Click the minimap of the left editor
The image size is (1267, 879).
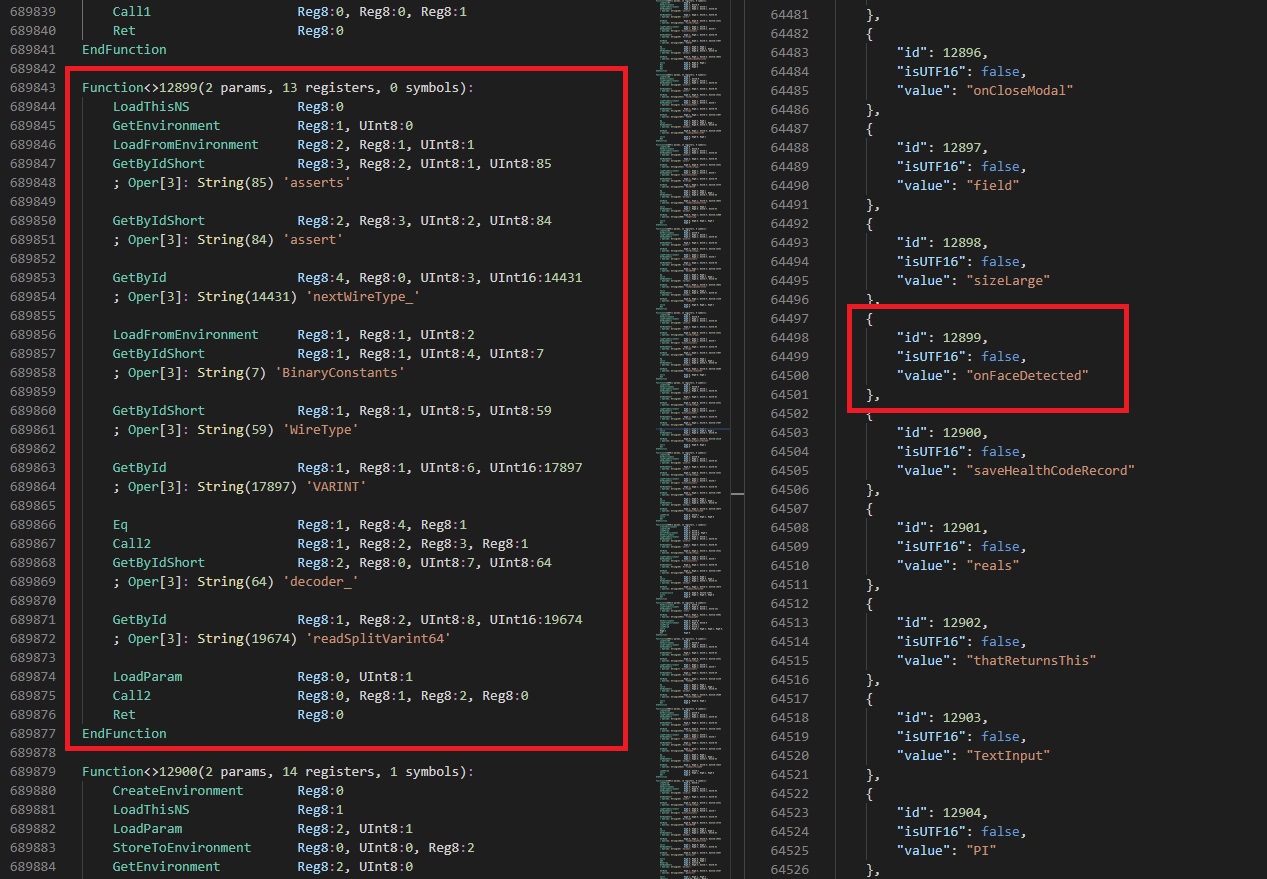[692, 439]
